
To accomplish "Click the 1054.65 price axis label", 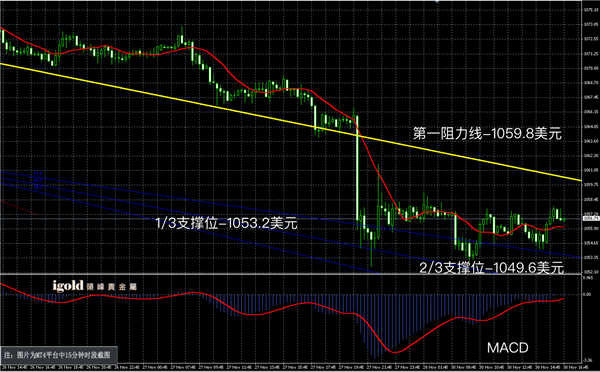I will click(590, 243).
